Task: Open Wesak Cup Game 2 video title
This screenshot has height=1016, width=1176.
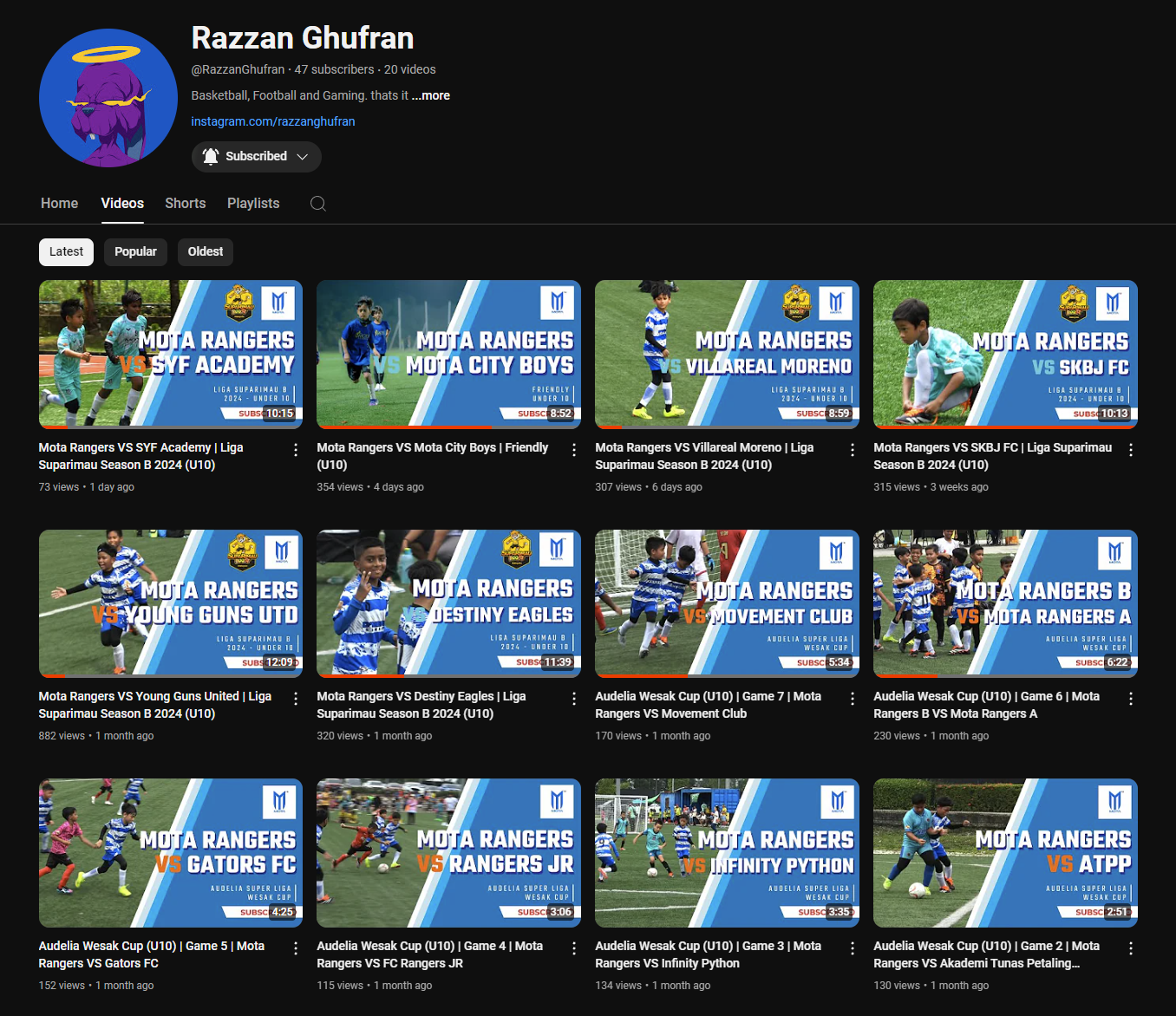Action: 987,954
